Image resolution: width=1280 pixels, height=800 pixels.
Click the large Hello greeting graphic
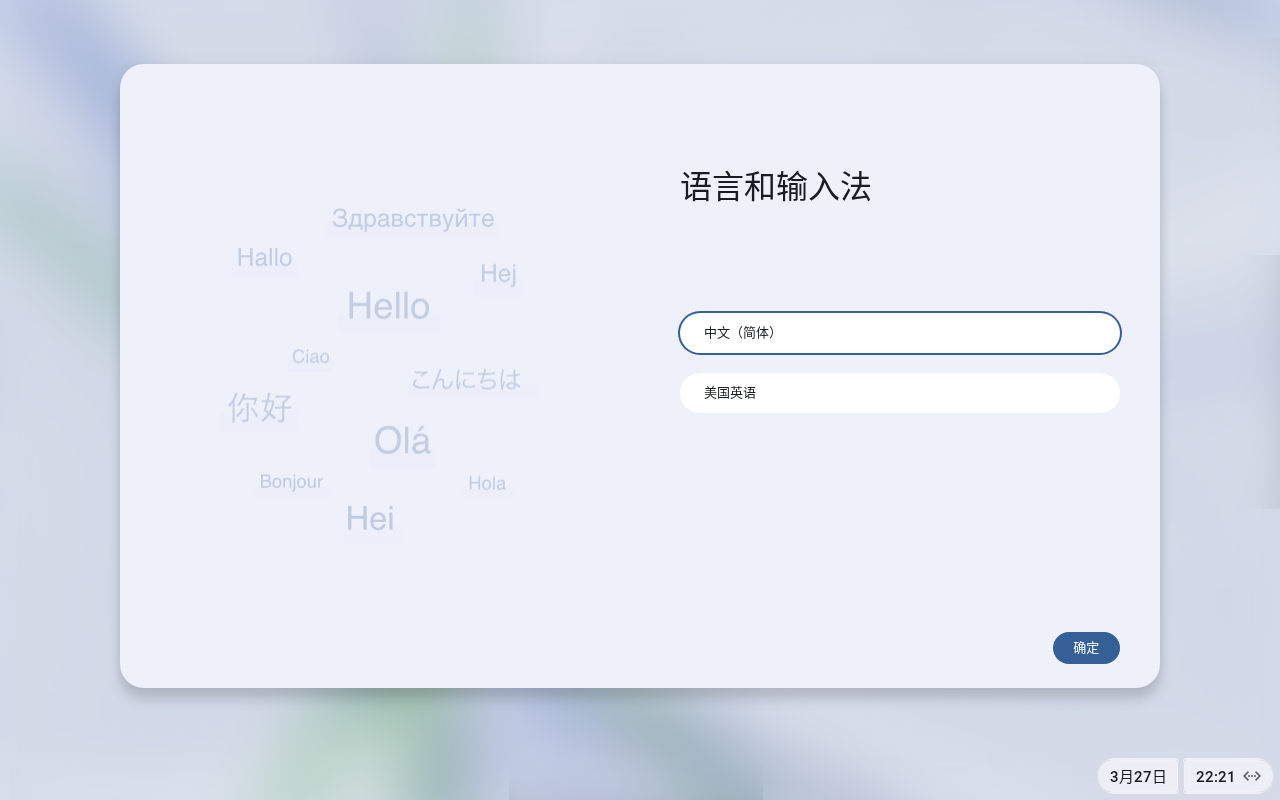coord(388,306)
